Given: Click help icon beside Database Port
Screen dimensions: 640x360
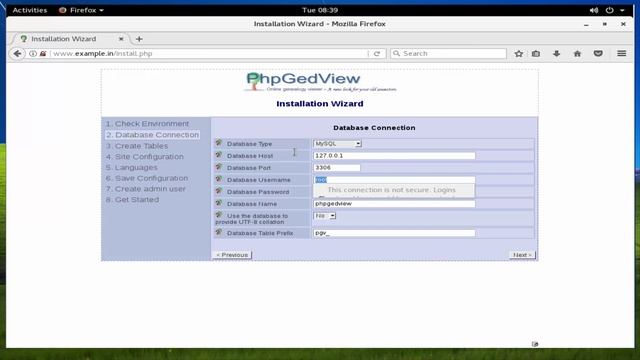Looking at the screenshot, I should point(219,167).
